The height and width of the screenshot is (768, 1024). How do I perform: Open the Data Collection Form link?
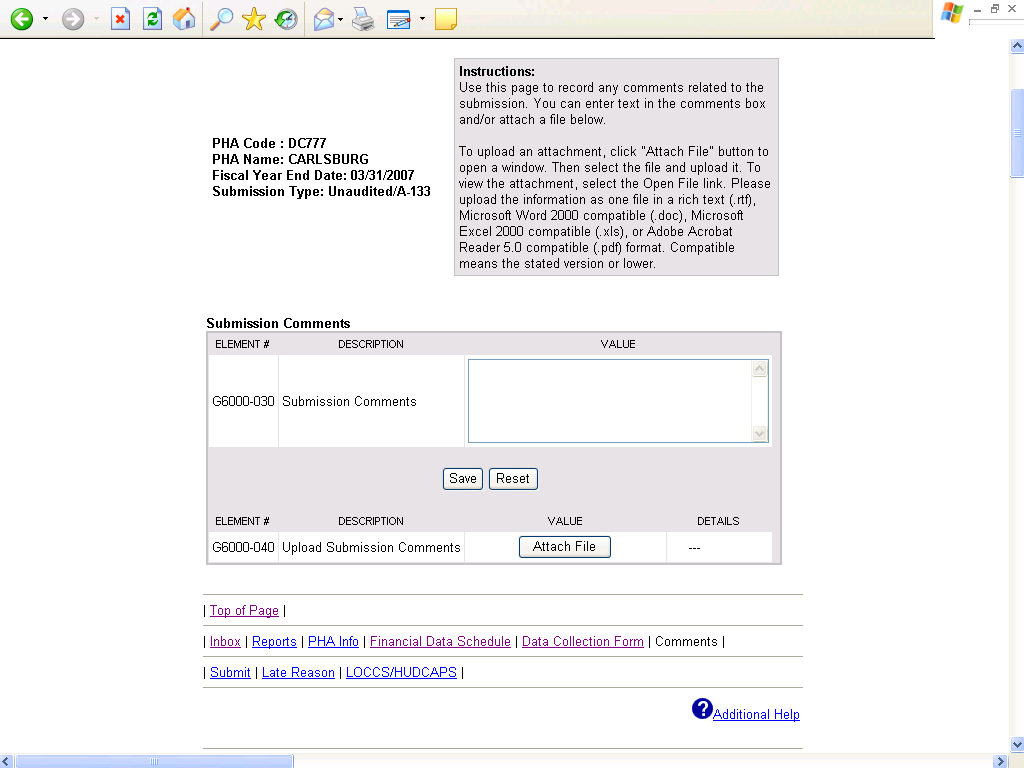point(583,642)
